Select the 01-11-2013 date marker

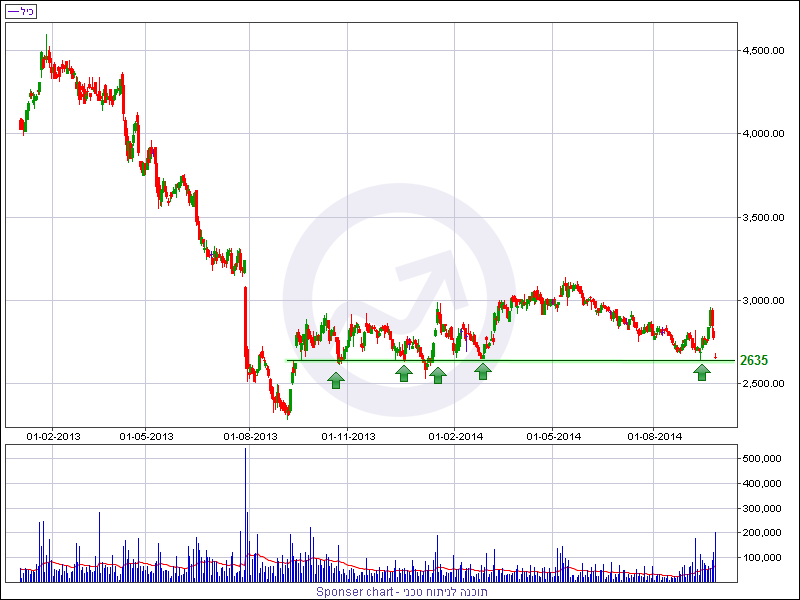(x=348, y=436)
